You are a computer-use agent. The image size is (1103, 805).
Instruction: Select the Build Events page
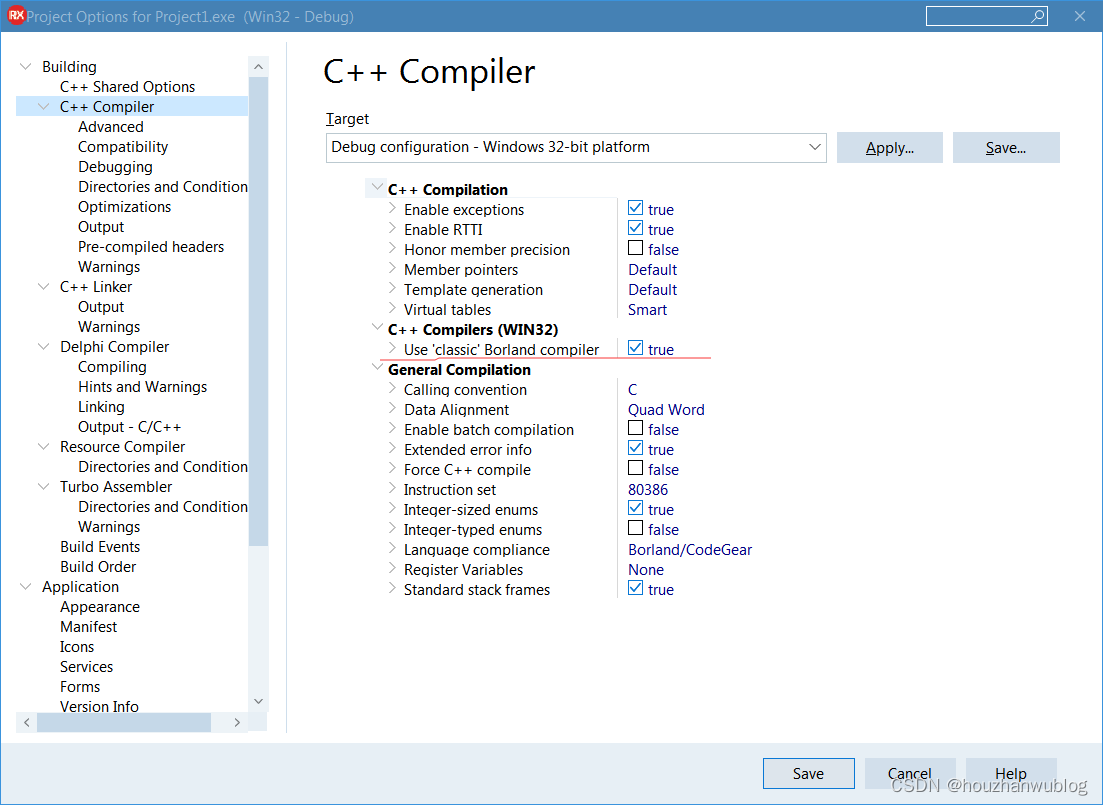[x=100, y=546]
